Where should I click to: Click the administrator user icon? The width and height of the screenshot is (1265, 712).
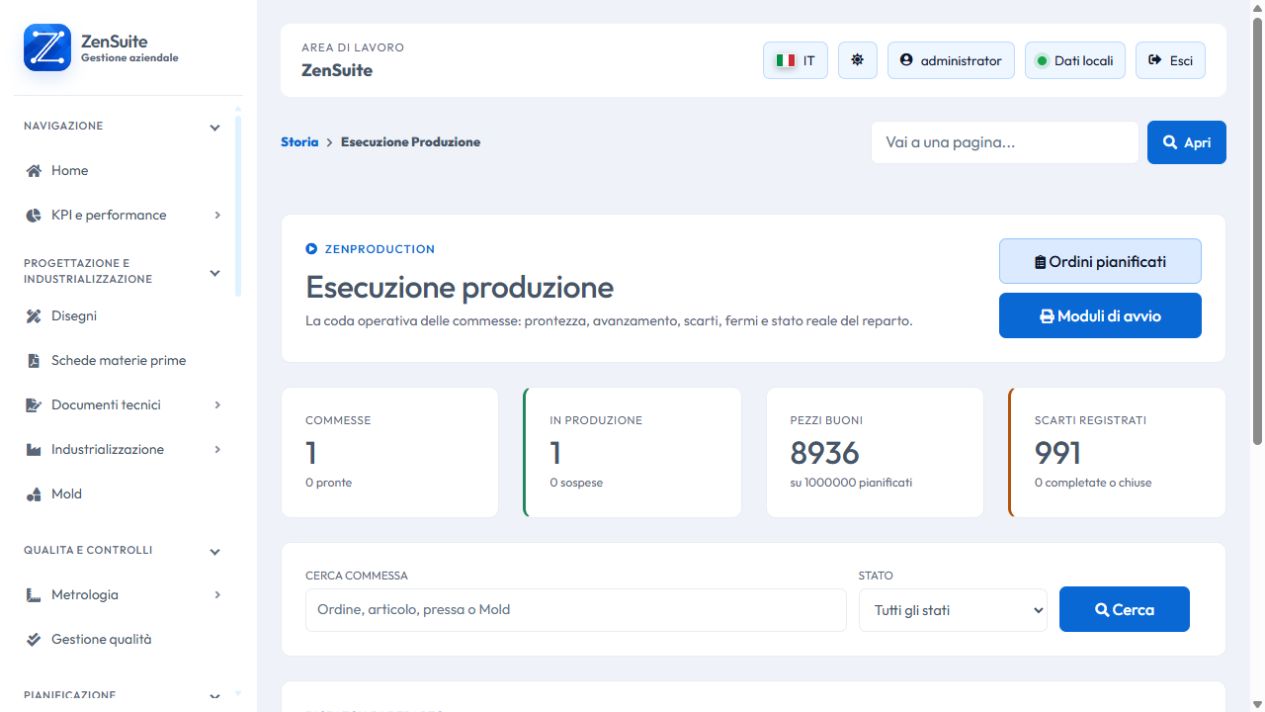907,60
